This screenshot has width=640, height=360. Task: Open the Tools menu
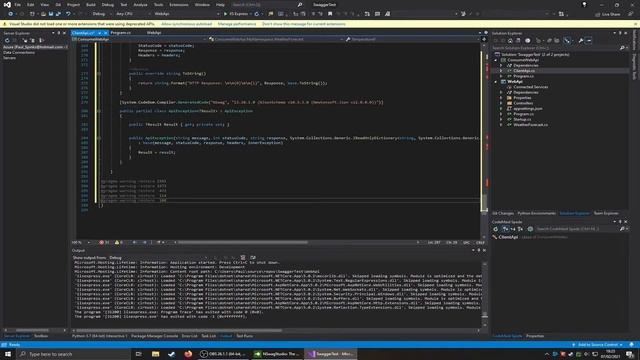coord(158,5)
